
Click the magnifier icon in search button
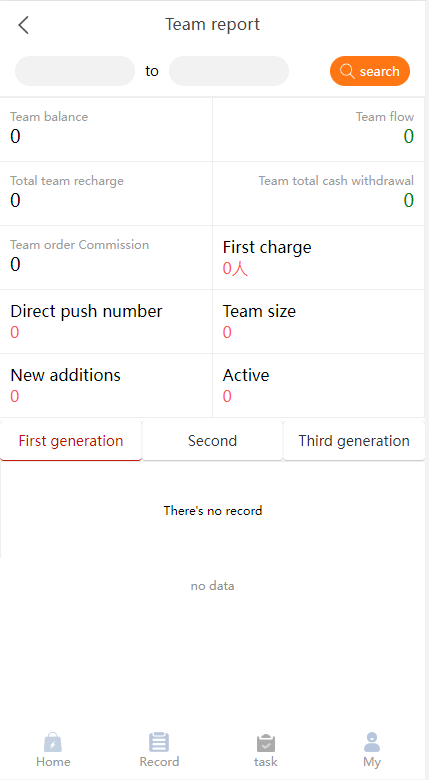tap(347, 71)
